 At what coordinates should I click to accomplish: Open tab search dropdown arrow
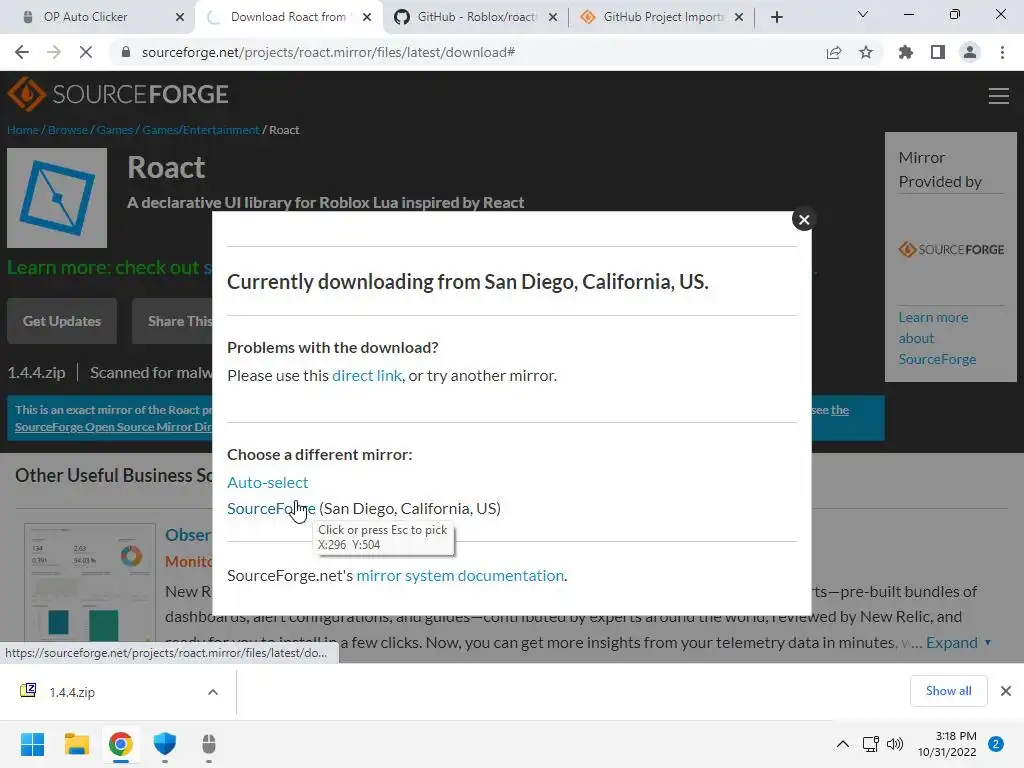[863, 14]
